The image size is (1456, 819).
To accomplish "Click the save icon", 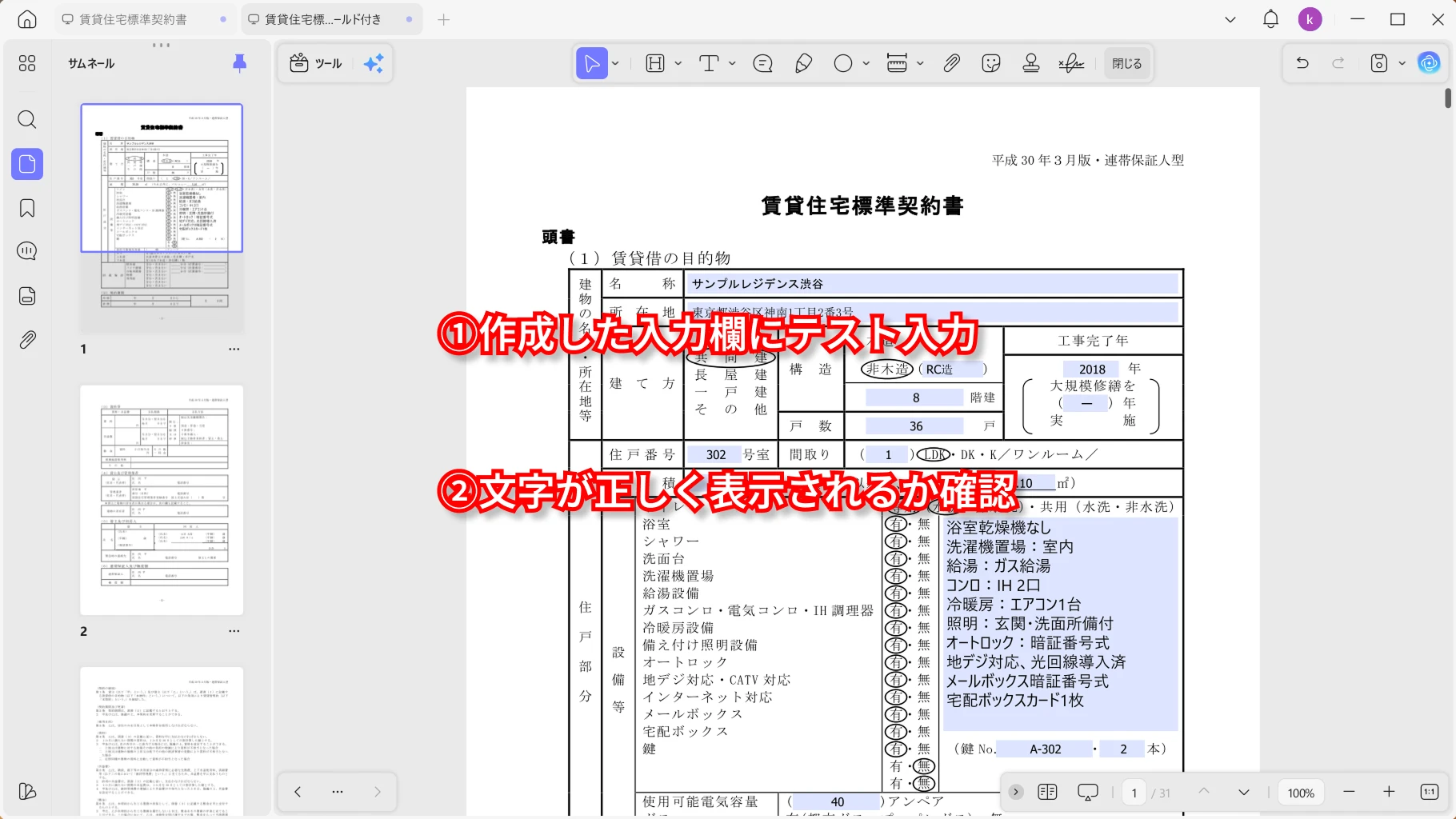I will pyautogui.click(x=1379, y=63).
